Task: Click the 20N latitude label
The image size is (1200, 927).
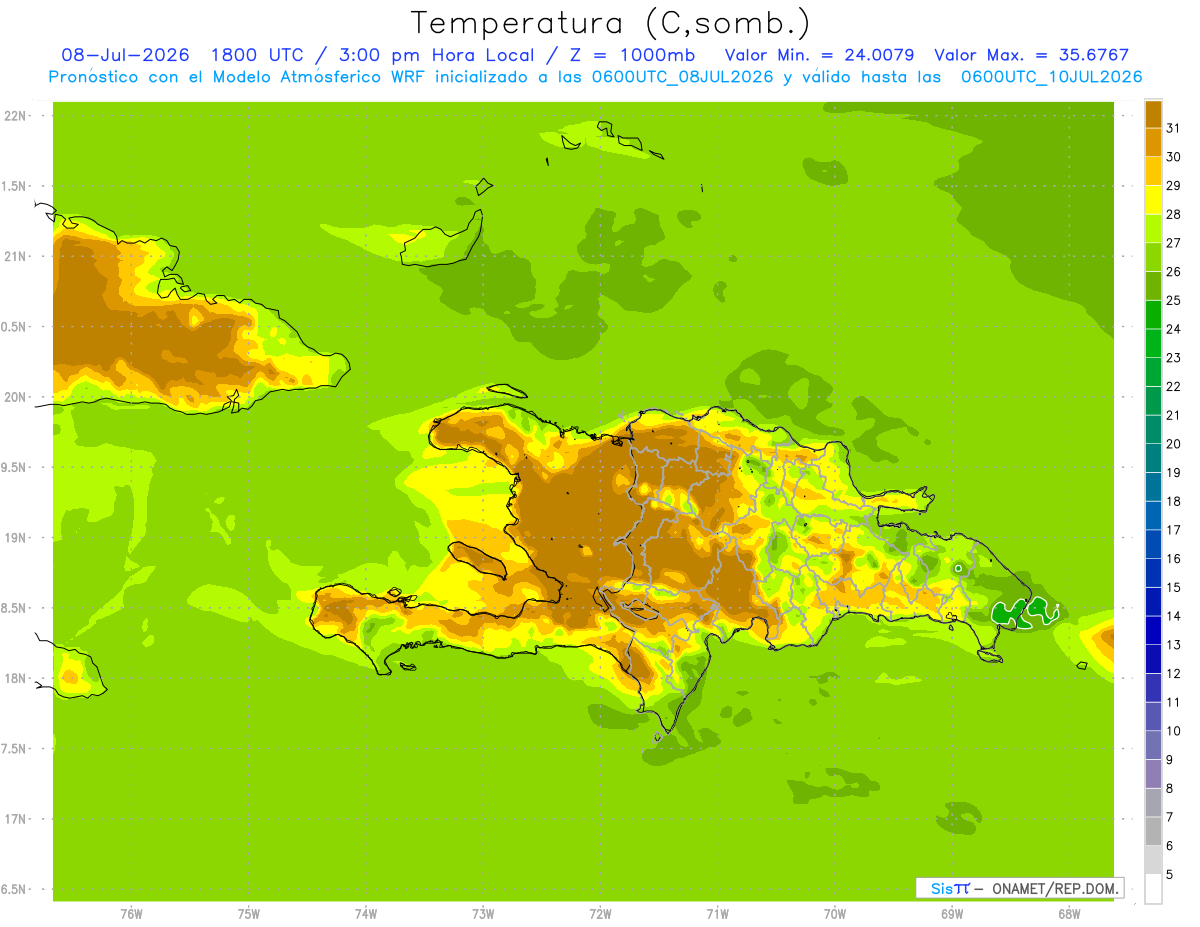Action: coord(15,397)
